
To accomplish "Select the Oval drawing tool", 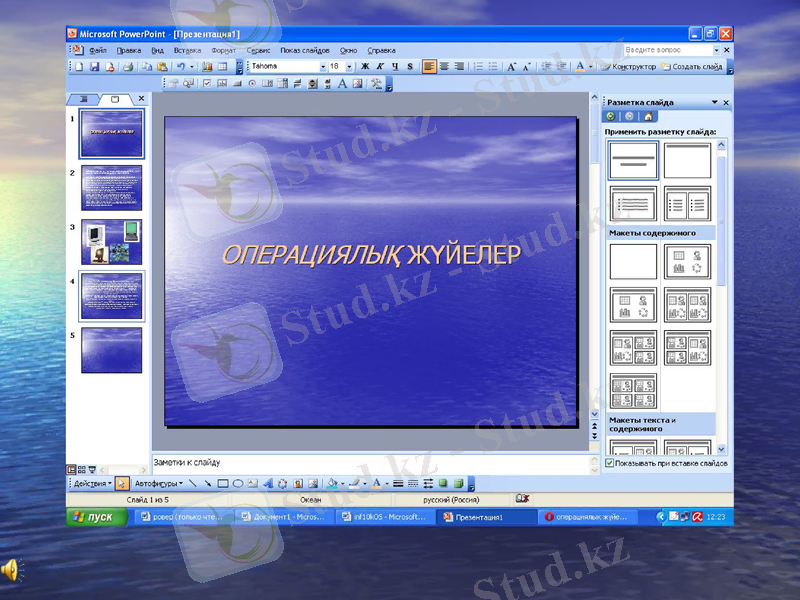I will 237,483.
